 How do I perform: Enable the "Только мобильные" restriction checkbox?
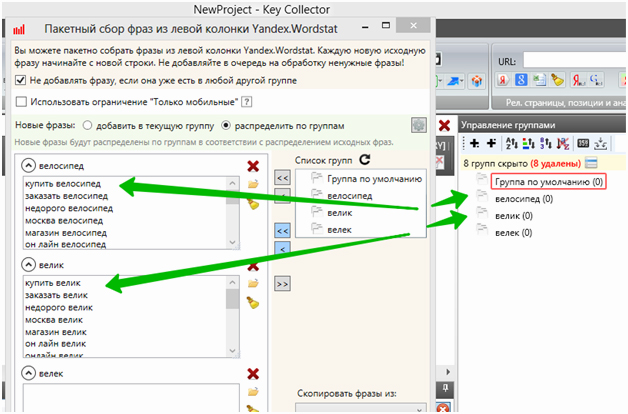(21, 101)
